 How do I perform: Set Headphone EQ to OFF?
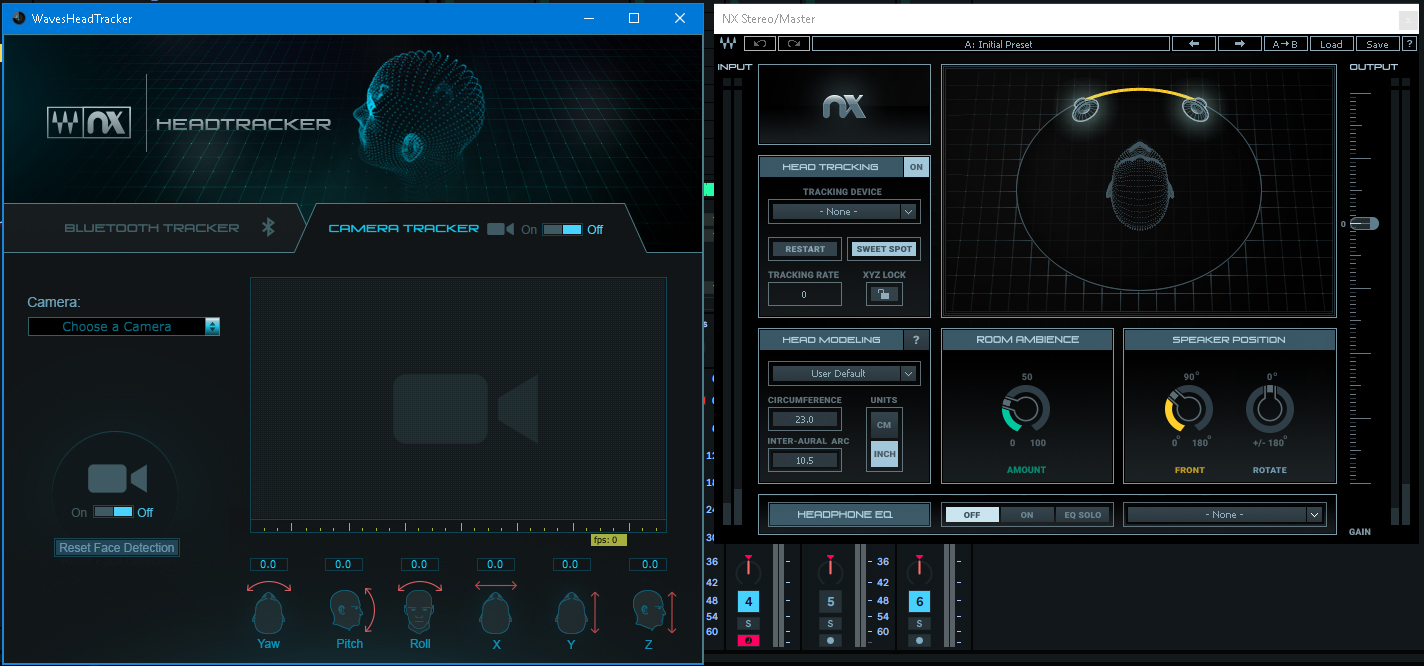pyautogui.click(x=972, y=515)
